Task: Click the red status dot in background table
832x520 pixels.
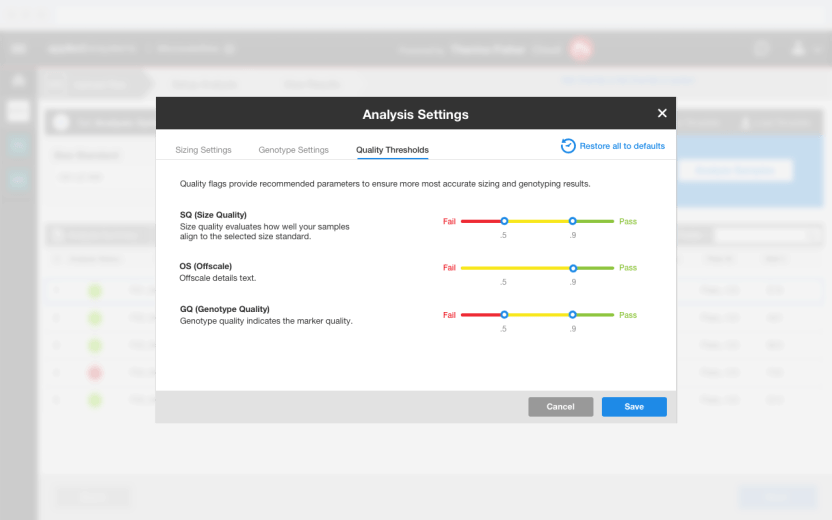Action: tap(95, 373)
